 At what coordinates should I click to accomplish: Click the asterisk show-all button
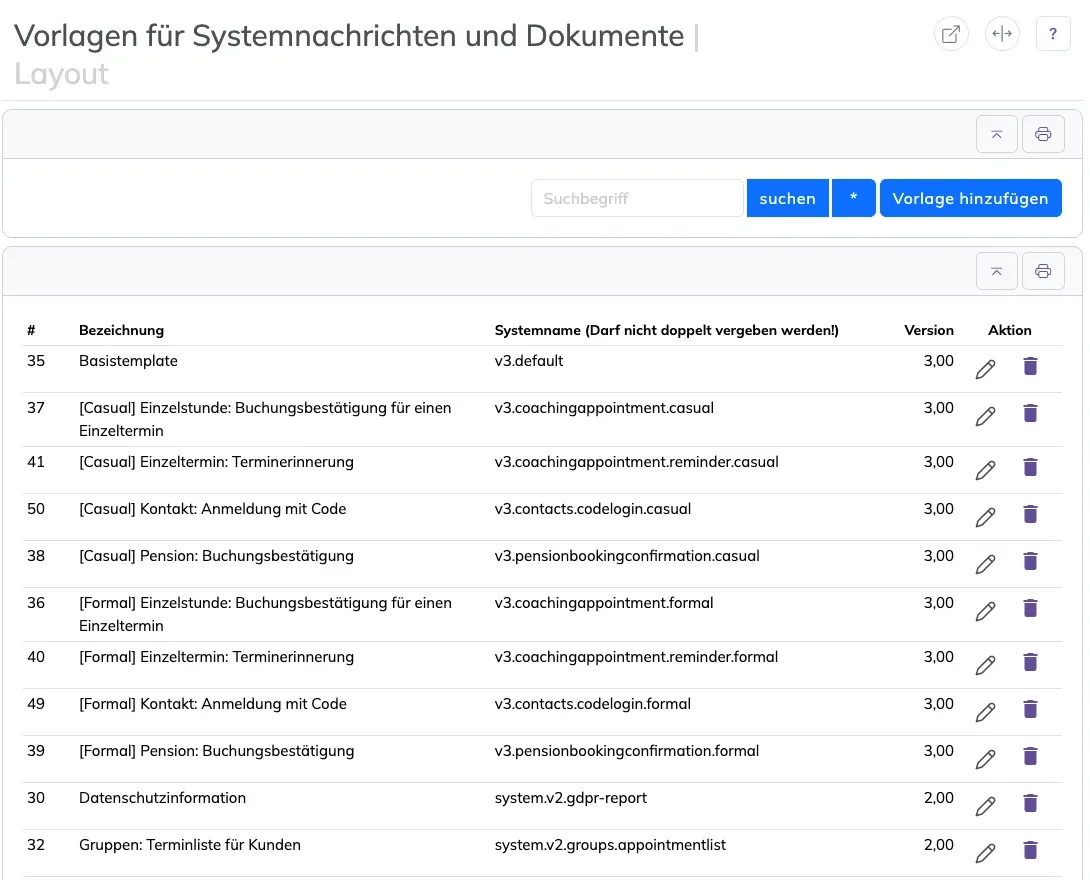pyautogui.click(x=853, y=198)
